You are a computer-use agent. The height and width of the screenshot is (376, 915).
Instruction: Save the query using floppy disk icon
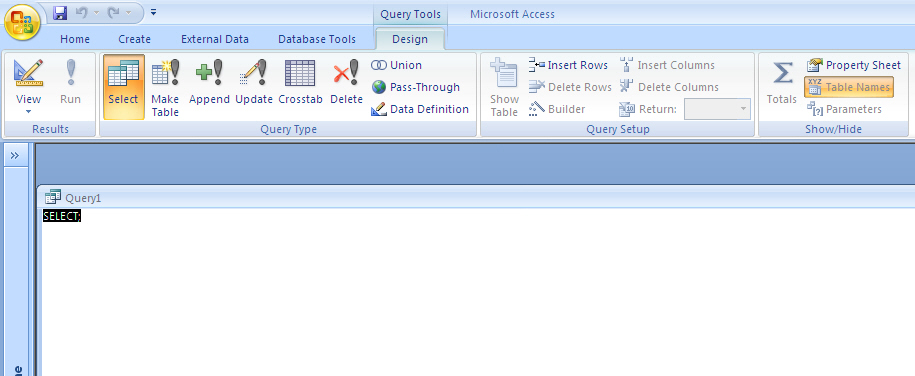[x=60, y=12]
